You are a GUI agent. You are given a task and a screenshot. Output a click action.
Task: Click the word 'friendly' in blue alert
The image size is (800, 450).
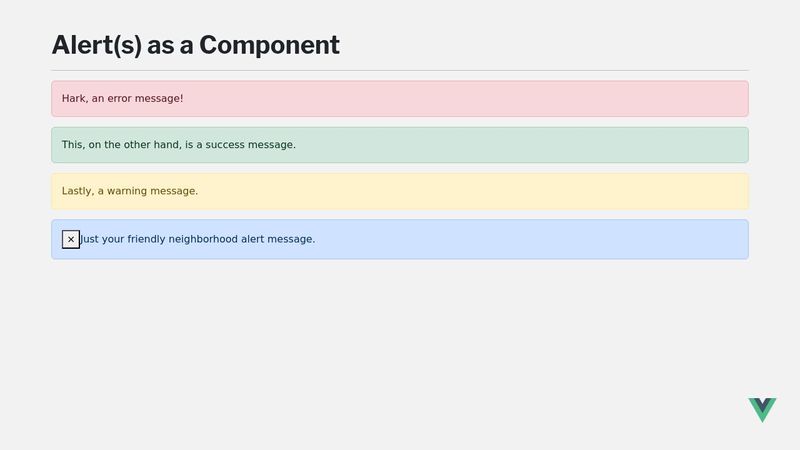tap(146, 239)
